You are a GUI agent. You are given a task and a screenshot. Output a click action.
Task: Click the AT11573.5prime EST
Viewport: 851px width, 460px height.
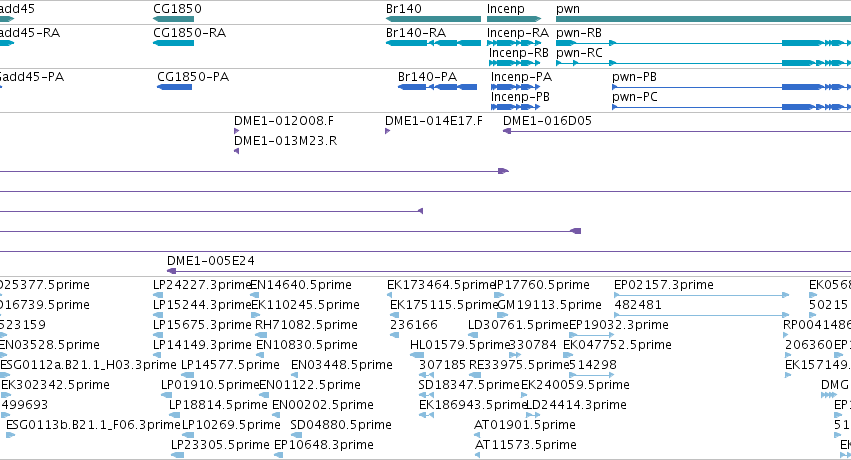477,456
